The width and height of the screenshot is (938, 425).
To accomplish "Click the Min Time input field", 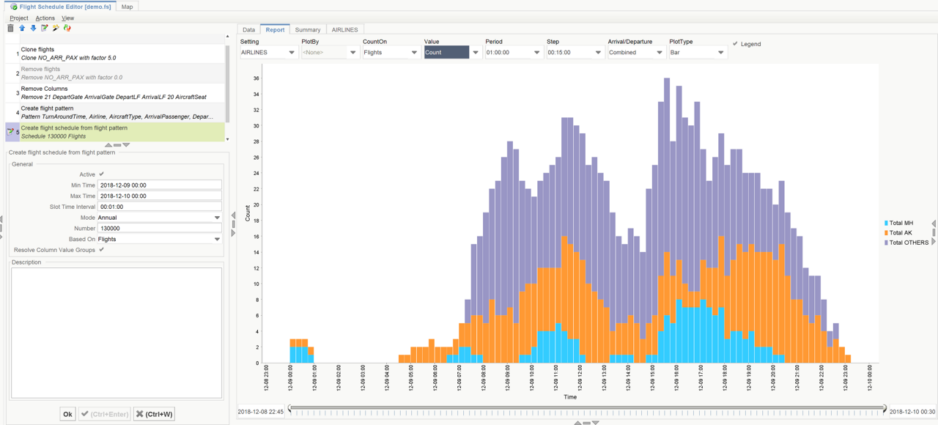I will (160, 185).
